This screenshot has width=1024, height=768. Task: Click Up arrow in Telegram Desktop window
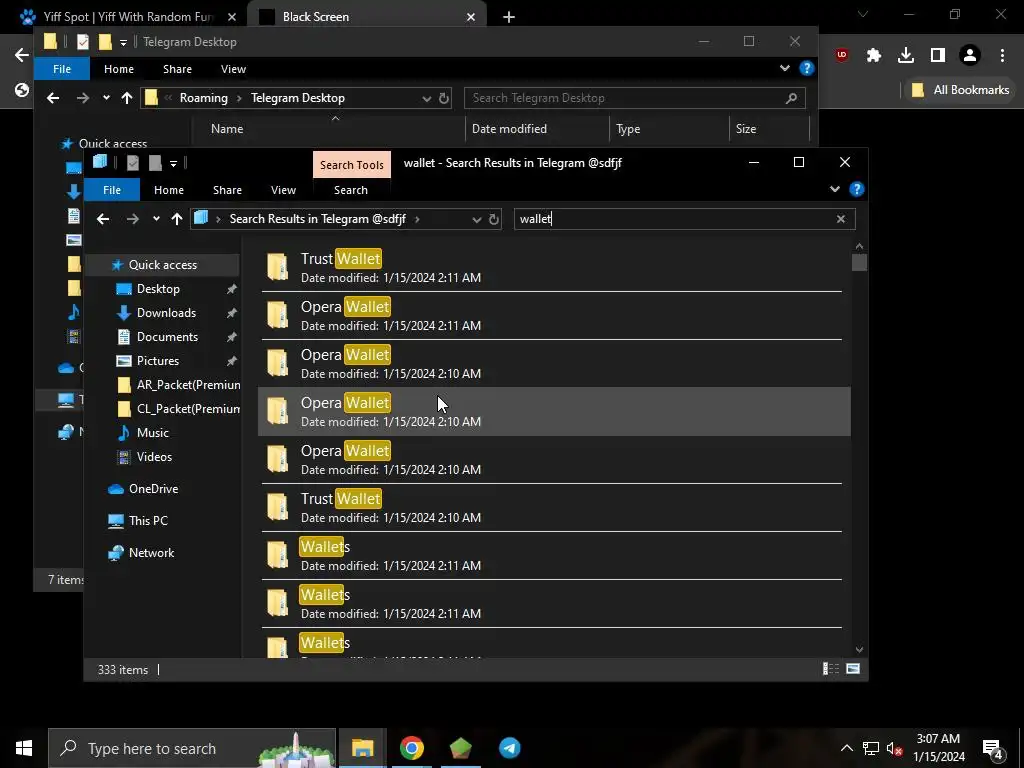tap(127, 98)
